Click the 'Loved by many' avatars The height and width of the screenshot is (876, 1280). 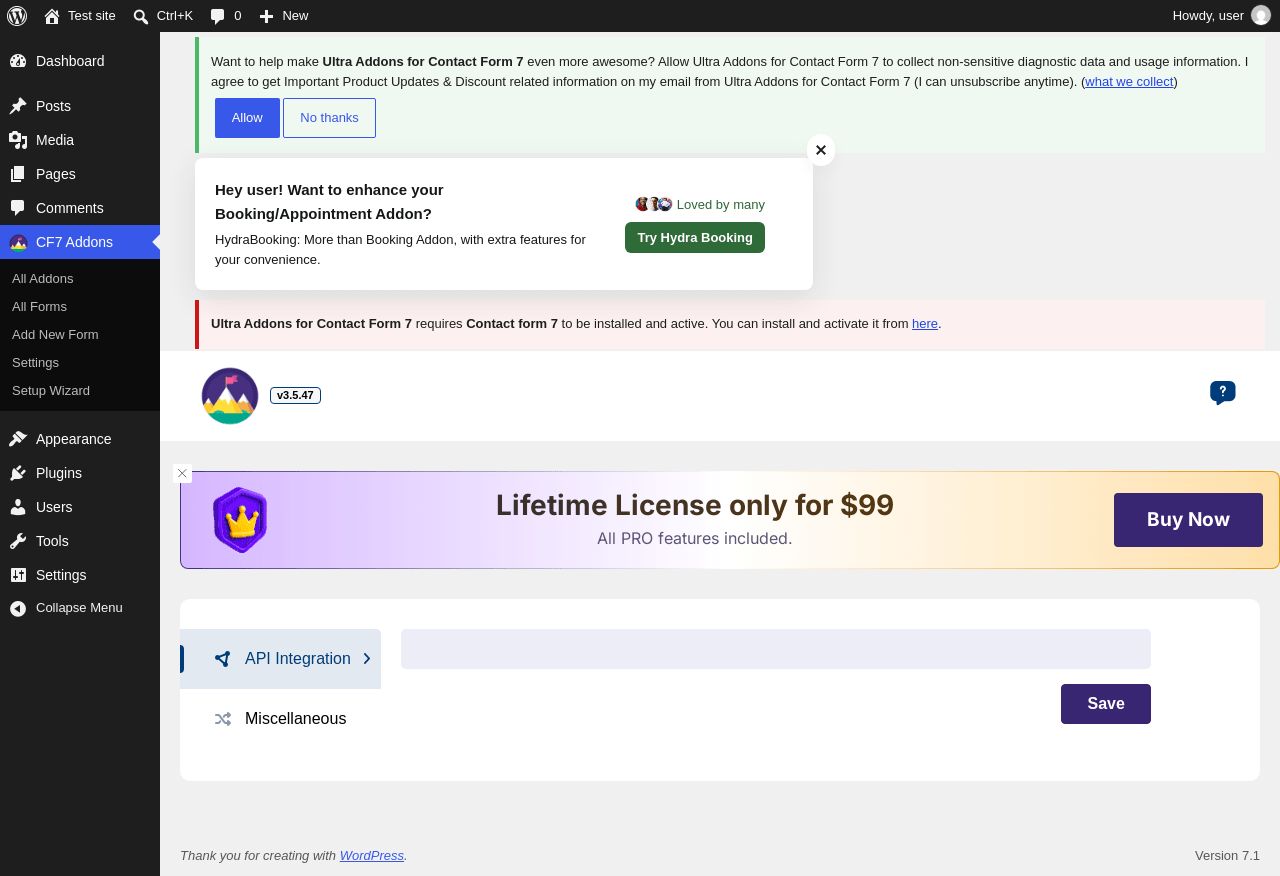[x=654, y=204]
